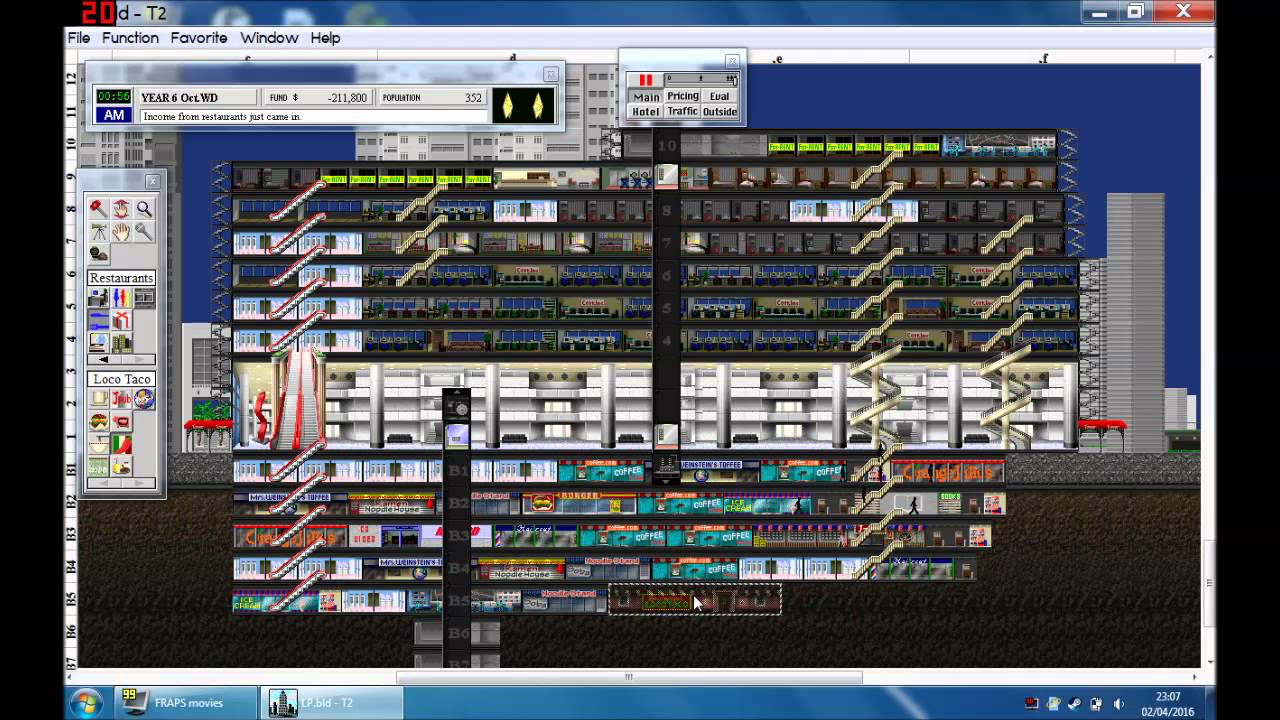Pick the round cartoon face restaurant item
This screenshot has height=720, width=1280.
[144, 398]
